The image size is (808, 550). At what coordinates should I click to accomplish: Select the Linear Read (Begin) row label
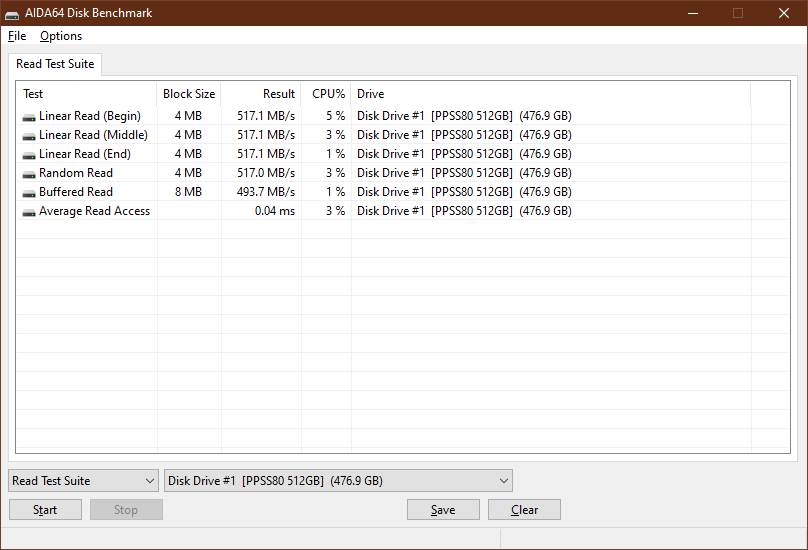(x=90, y=116)
